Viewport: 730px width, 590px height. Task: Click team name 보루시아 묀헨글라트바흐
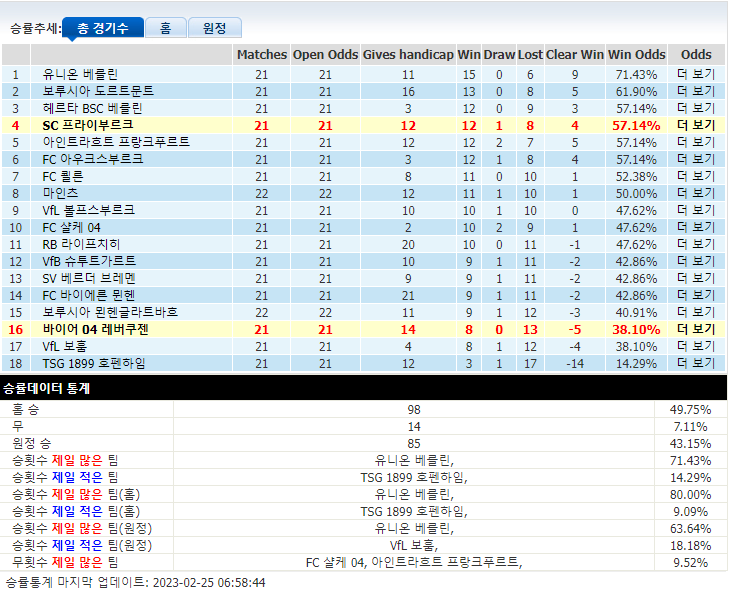tap(110, 312)
